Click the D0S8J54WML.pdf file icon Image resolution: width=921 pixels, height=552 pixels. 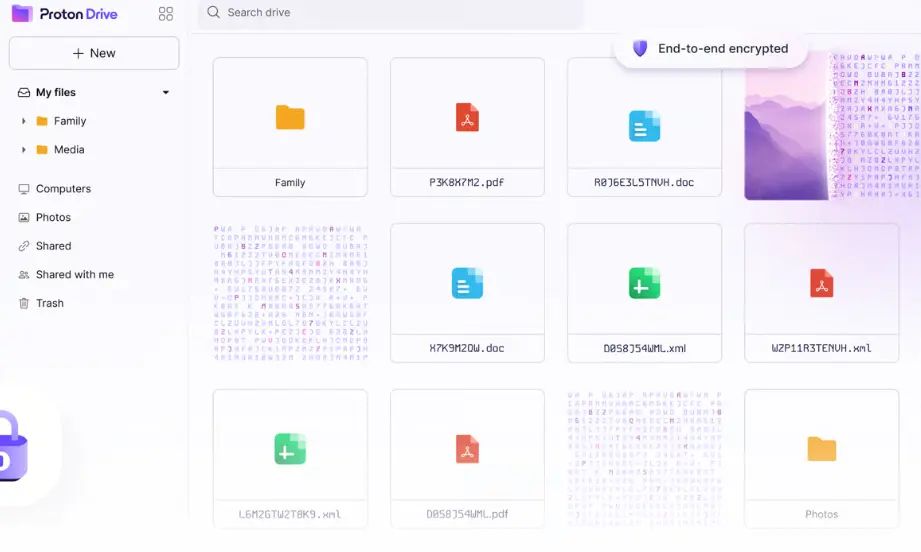tap(468, 449)
